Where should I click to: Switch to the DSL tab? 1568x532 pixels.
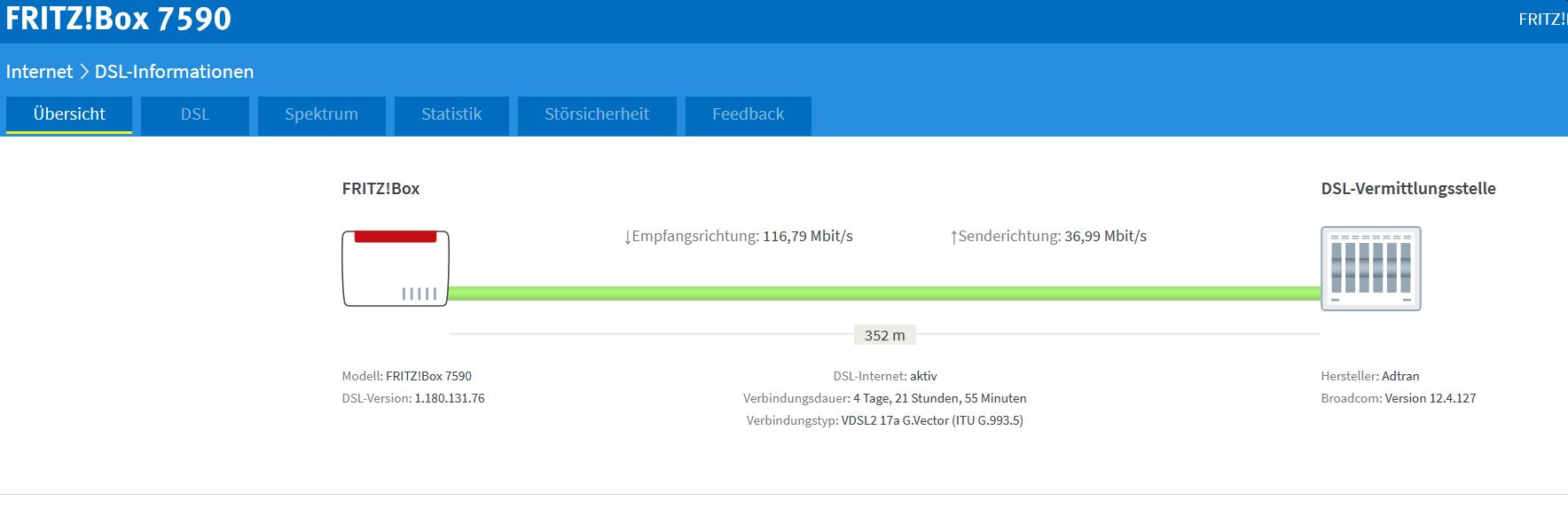[195, 114]
